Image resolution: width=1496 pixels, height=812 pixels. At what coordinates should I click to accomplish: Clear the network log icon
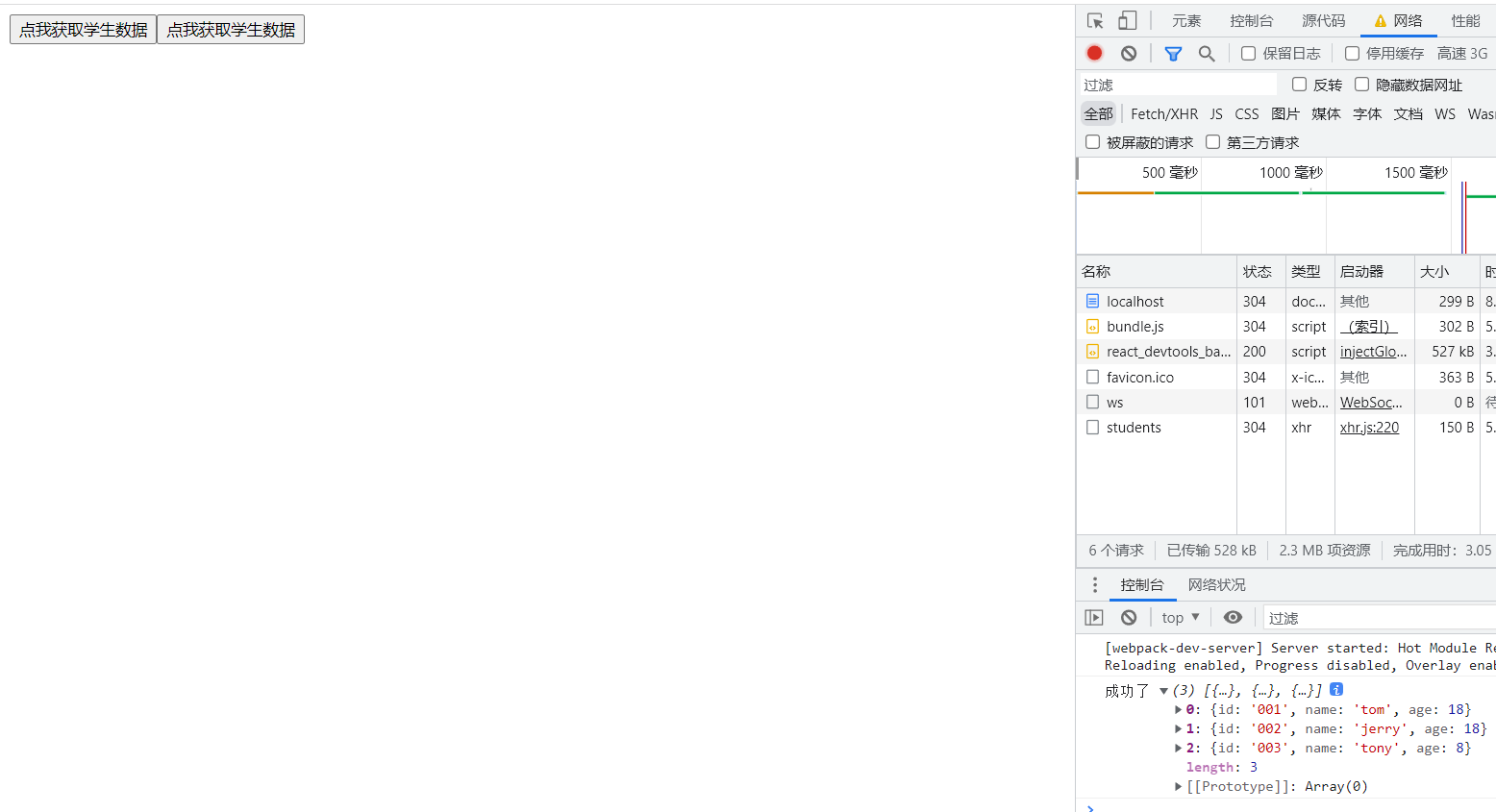pyautogui.click(x=1129, y=54)
